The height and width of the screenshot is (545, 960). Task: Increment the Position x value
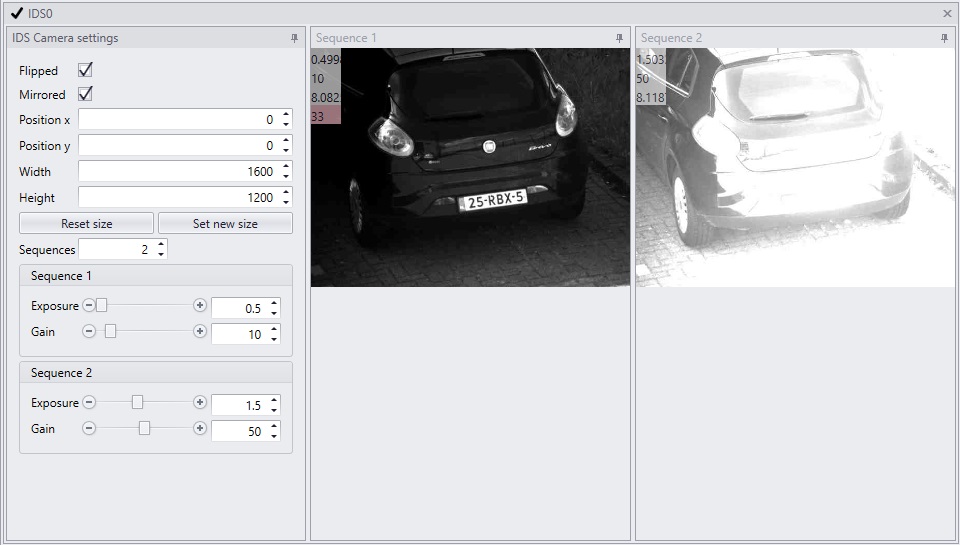coord(286,115)
